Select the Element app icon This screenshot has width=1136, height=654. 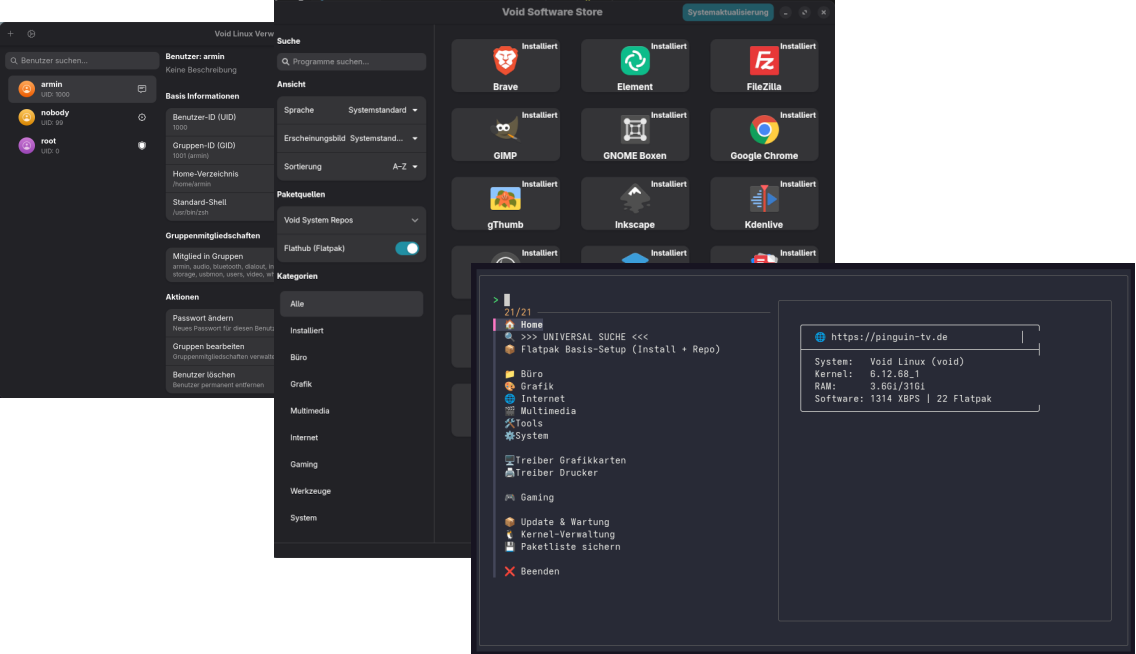[634, 62]
